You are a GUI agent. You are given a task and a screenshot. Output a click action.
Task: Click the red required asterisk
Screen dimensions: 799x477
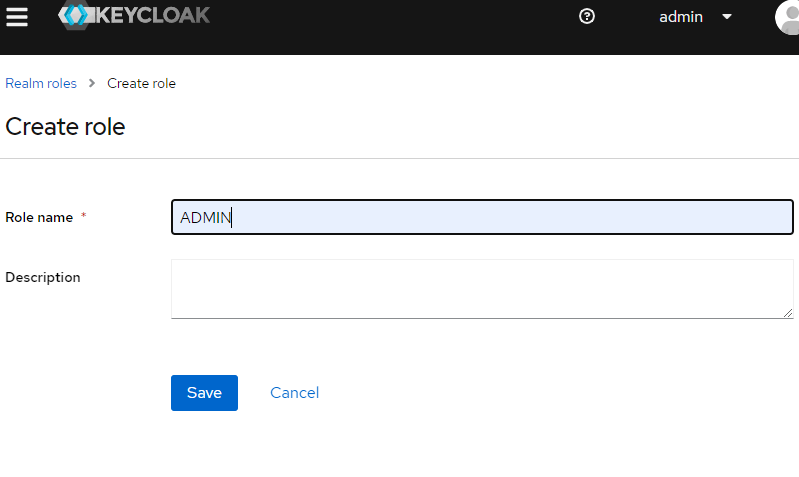tap(84, 216)
